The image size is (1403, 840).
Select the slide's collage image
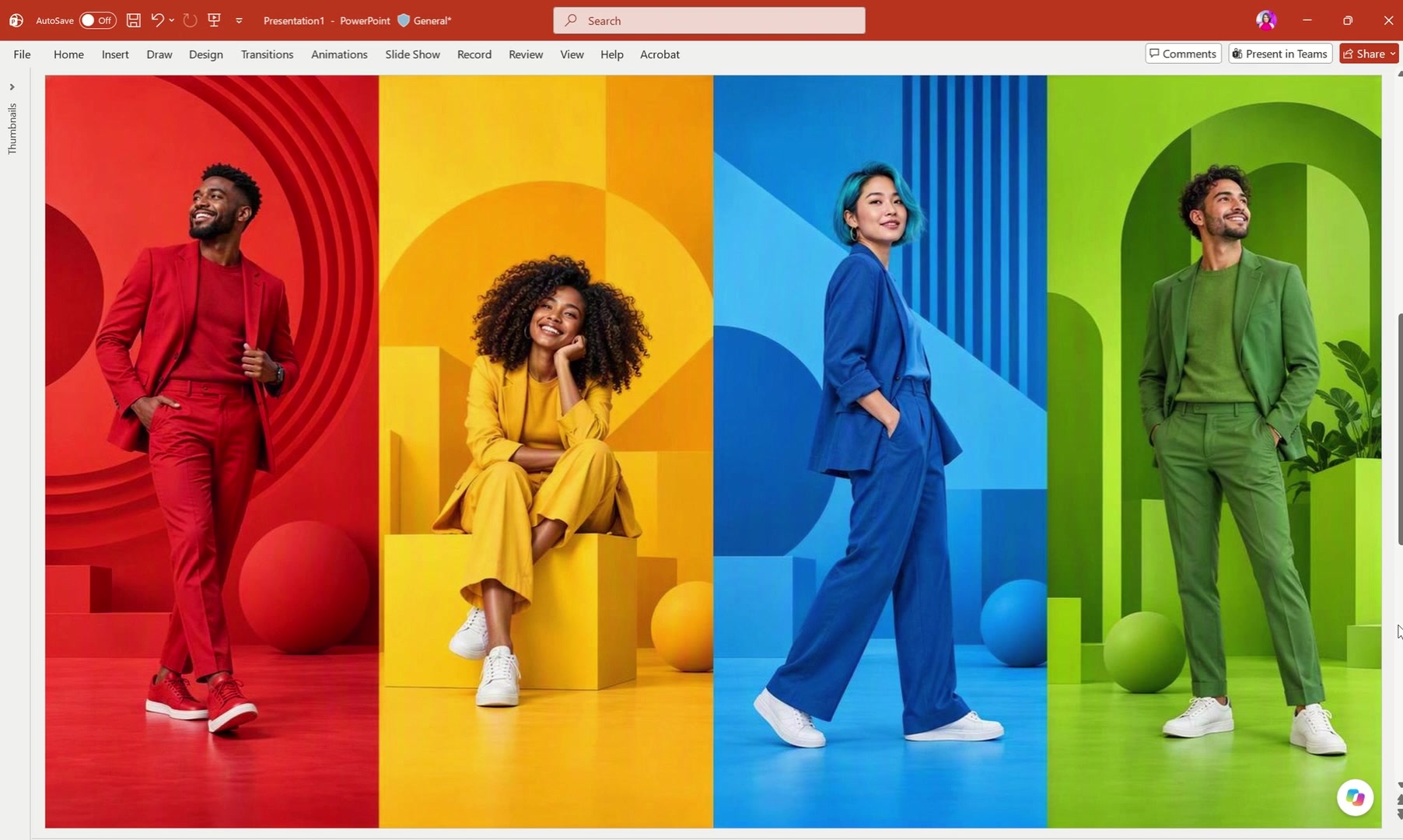(713, 451)
